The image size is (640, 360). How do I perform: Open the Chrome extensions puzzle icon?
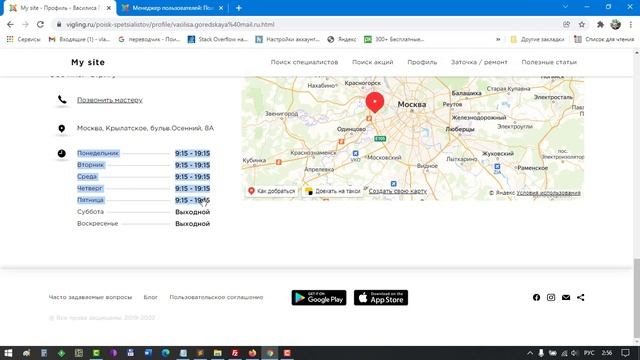[x=600, y=24]
